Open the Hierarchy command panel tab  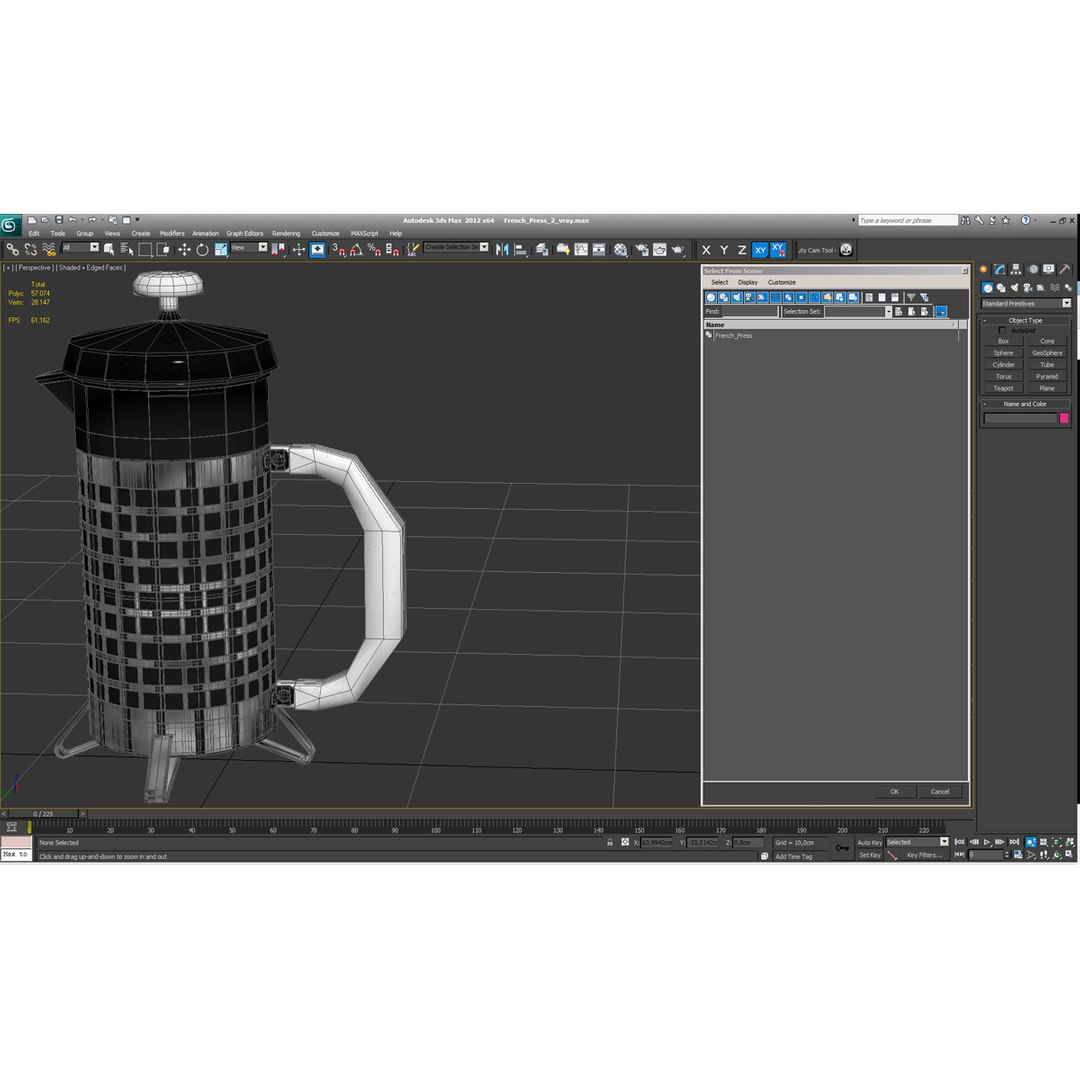pyautogui.click(x=1015, y=269)
